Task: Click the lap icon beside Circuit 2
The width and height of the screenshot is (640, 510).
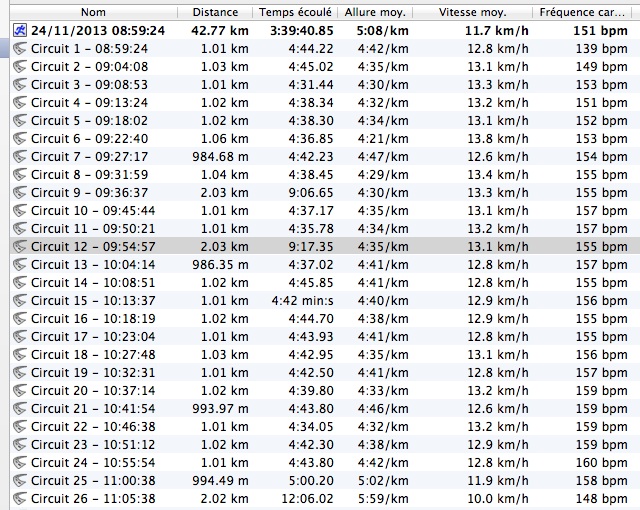Action: click(20, 67)
